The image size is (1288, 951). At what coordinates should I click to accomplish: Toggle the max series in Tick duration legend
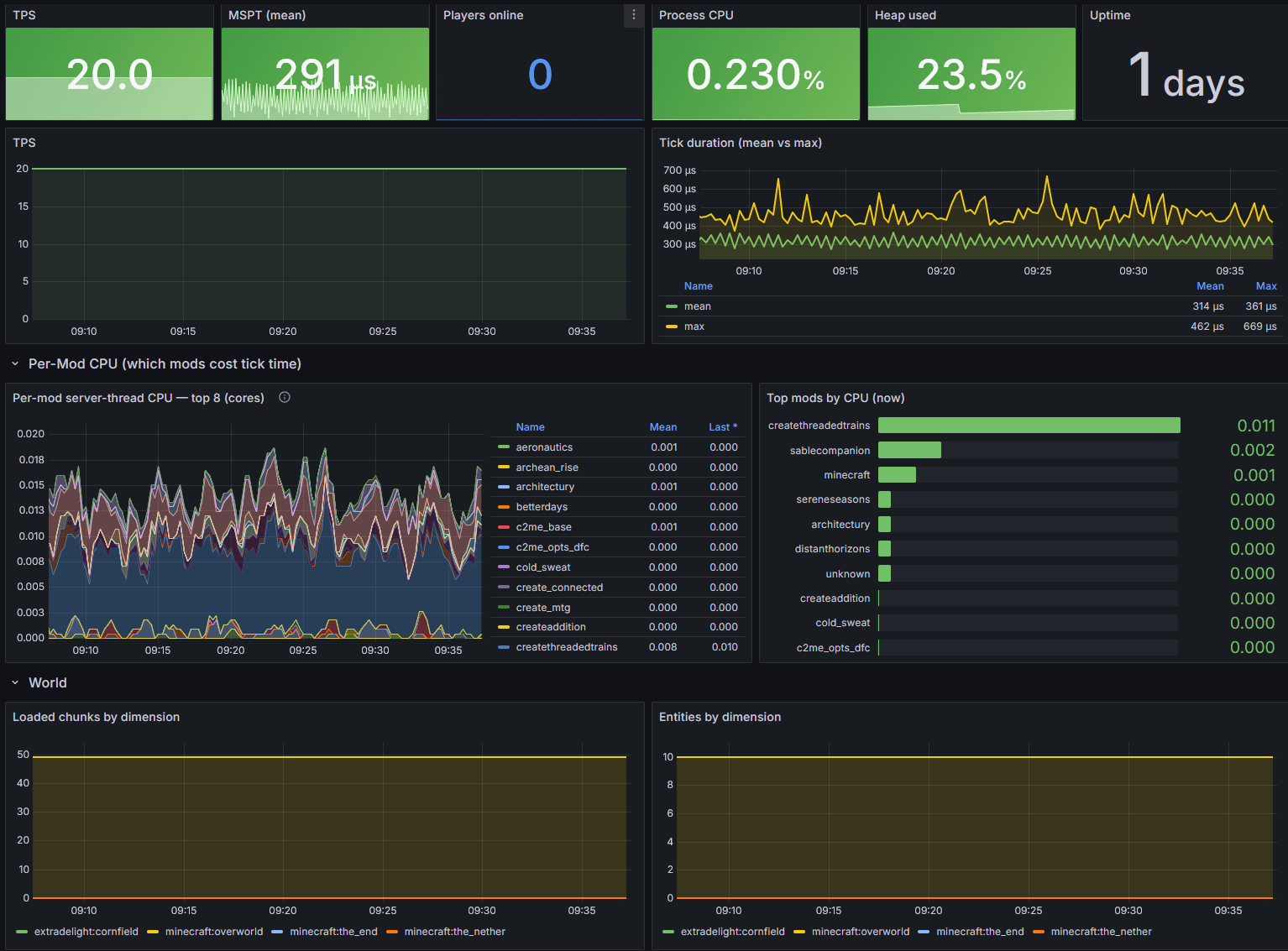point(694,327)
